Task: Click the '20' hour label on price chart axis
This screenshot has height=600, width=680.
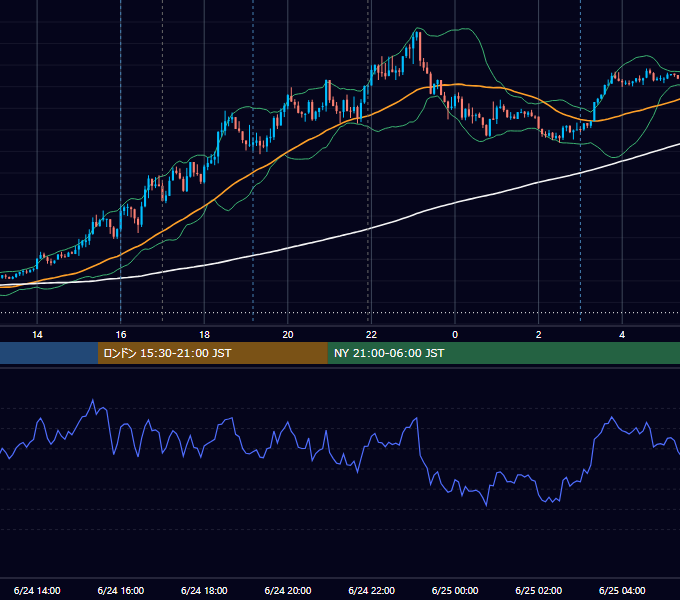Action: tap(288, 335)
